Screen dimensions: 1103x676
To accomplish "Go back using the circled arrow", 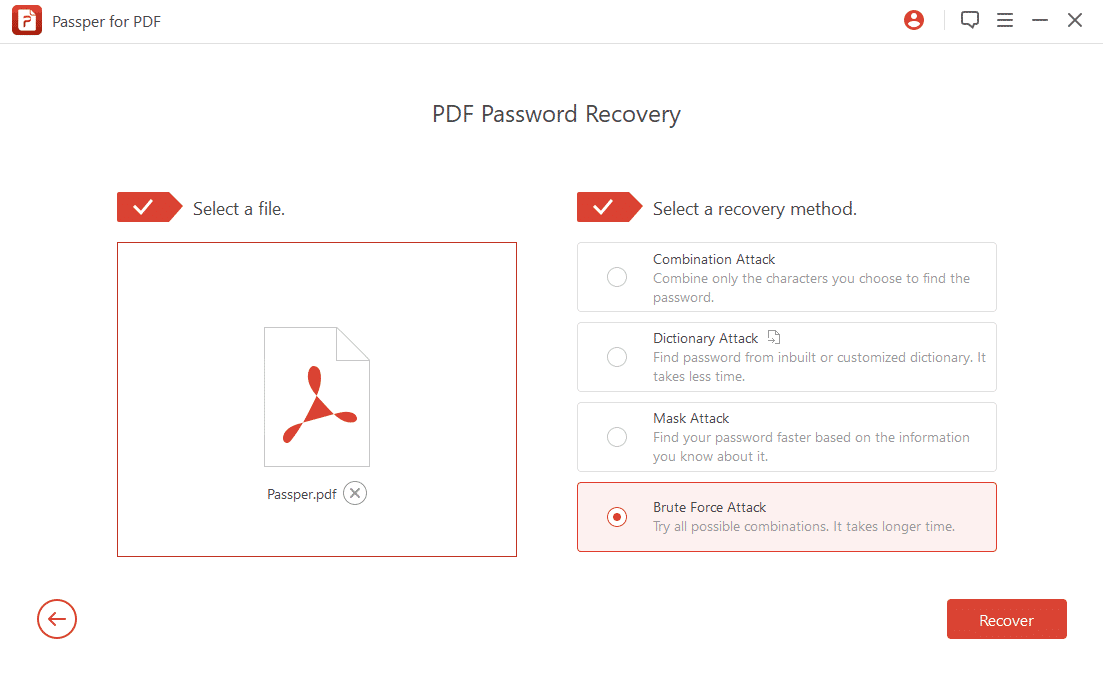I will (57, 620).
